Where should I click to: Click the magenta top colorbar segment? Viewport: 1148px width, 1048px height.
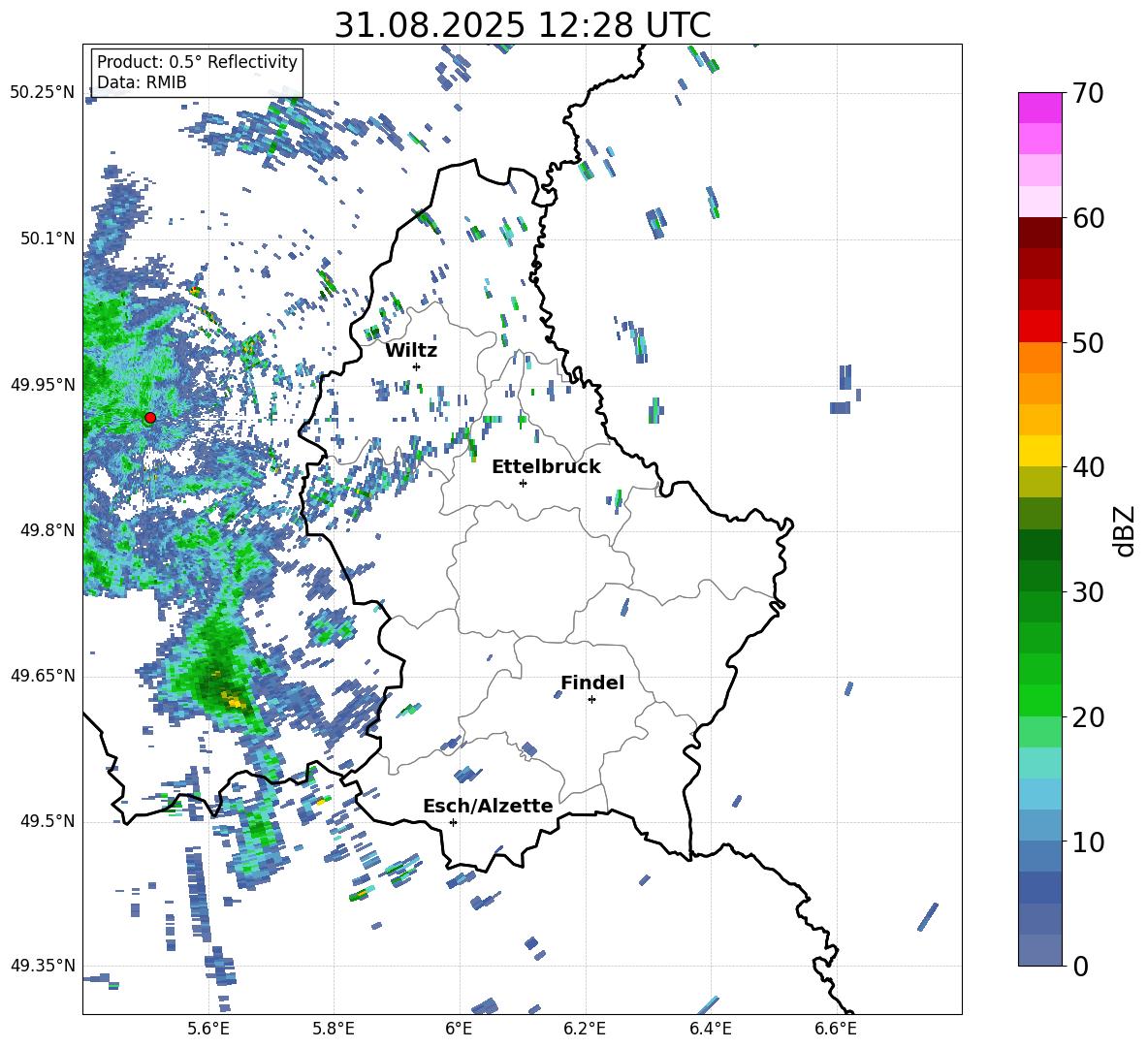tap(1039, 109)
